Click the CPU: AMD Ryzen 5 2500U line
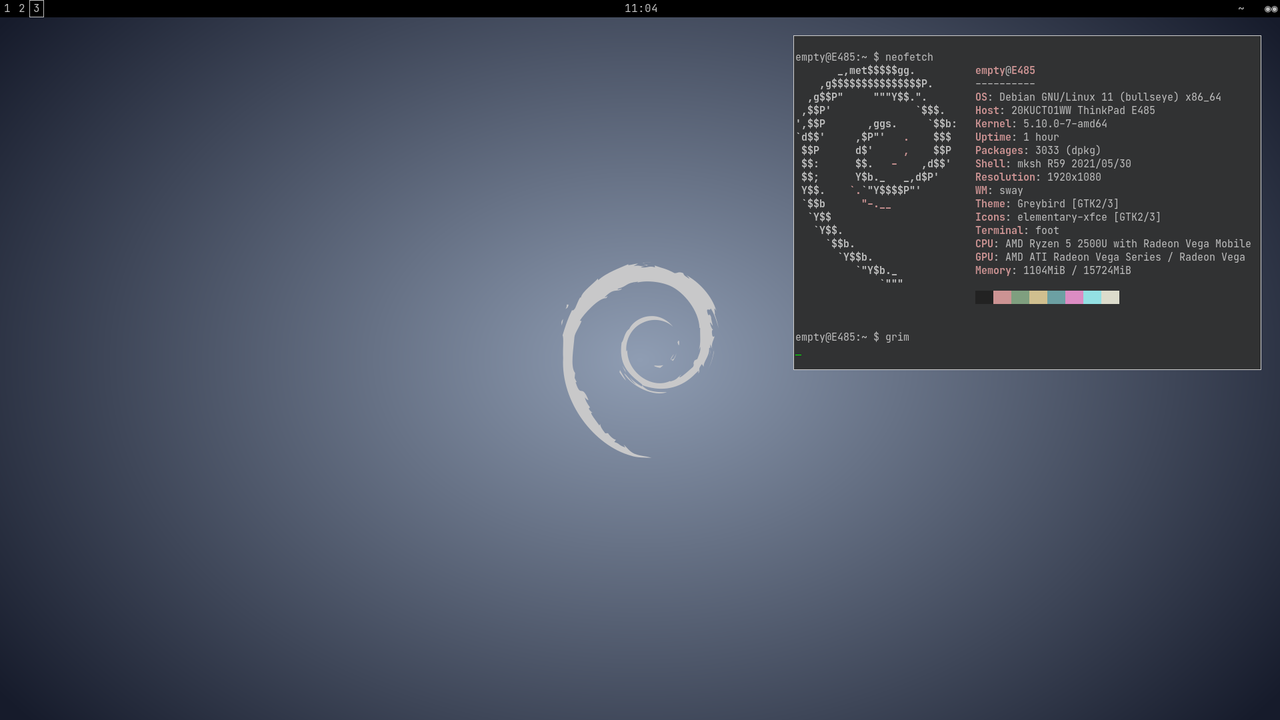The image size is (1280, 720). pyautogui.click(x=1113, y=244)
